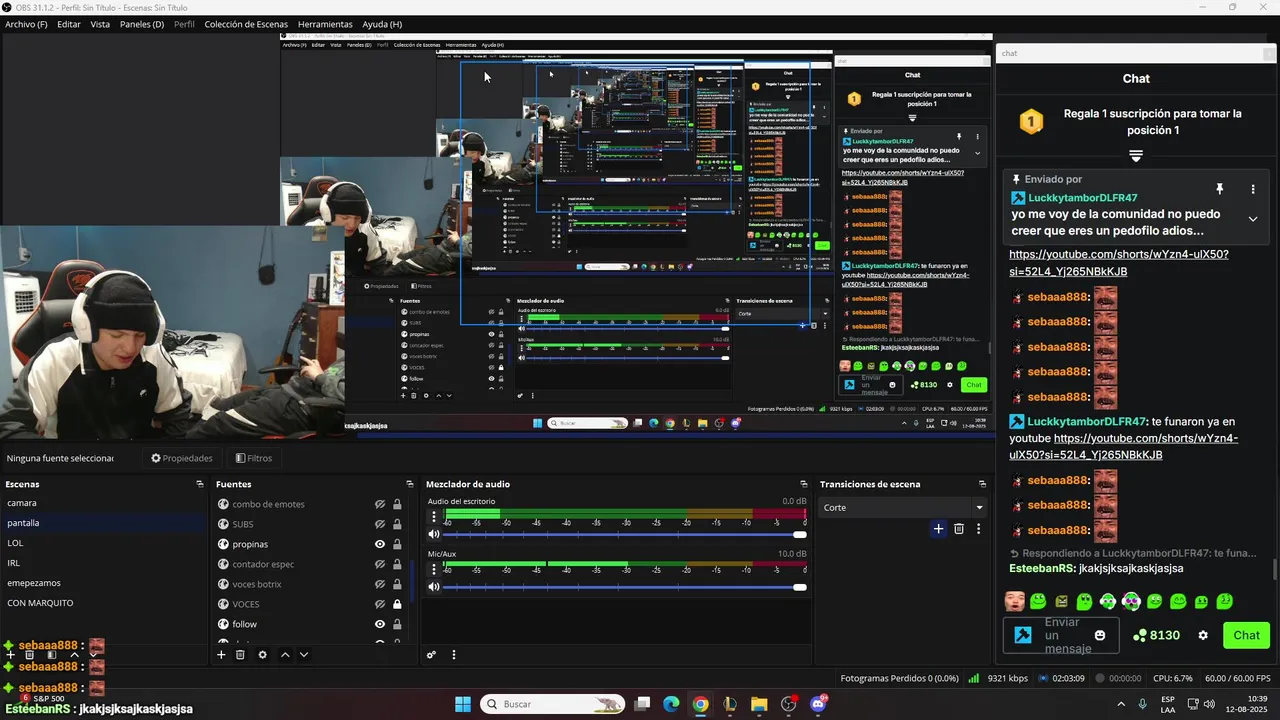Open Windows Start menu

click(463, 704)
